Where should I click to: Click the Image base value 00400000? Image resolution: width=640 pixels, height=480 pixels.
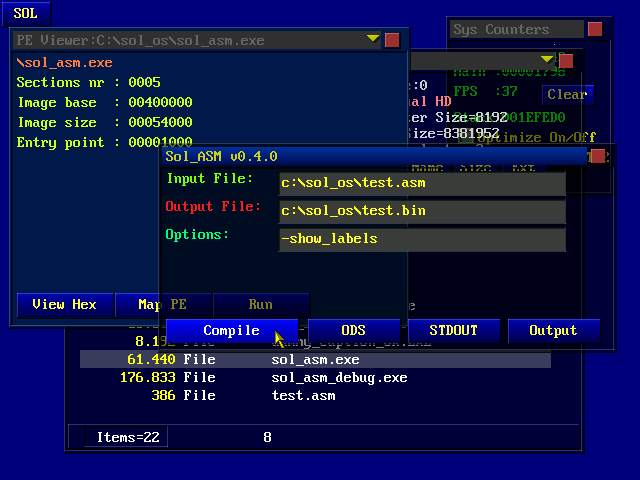160,102
